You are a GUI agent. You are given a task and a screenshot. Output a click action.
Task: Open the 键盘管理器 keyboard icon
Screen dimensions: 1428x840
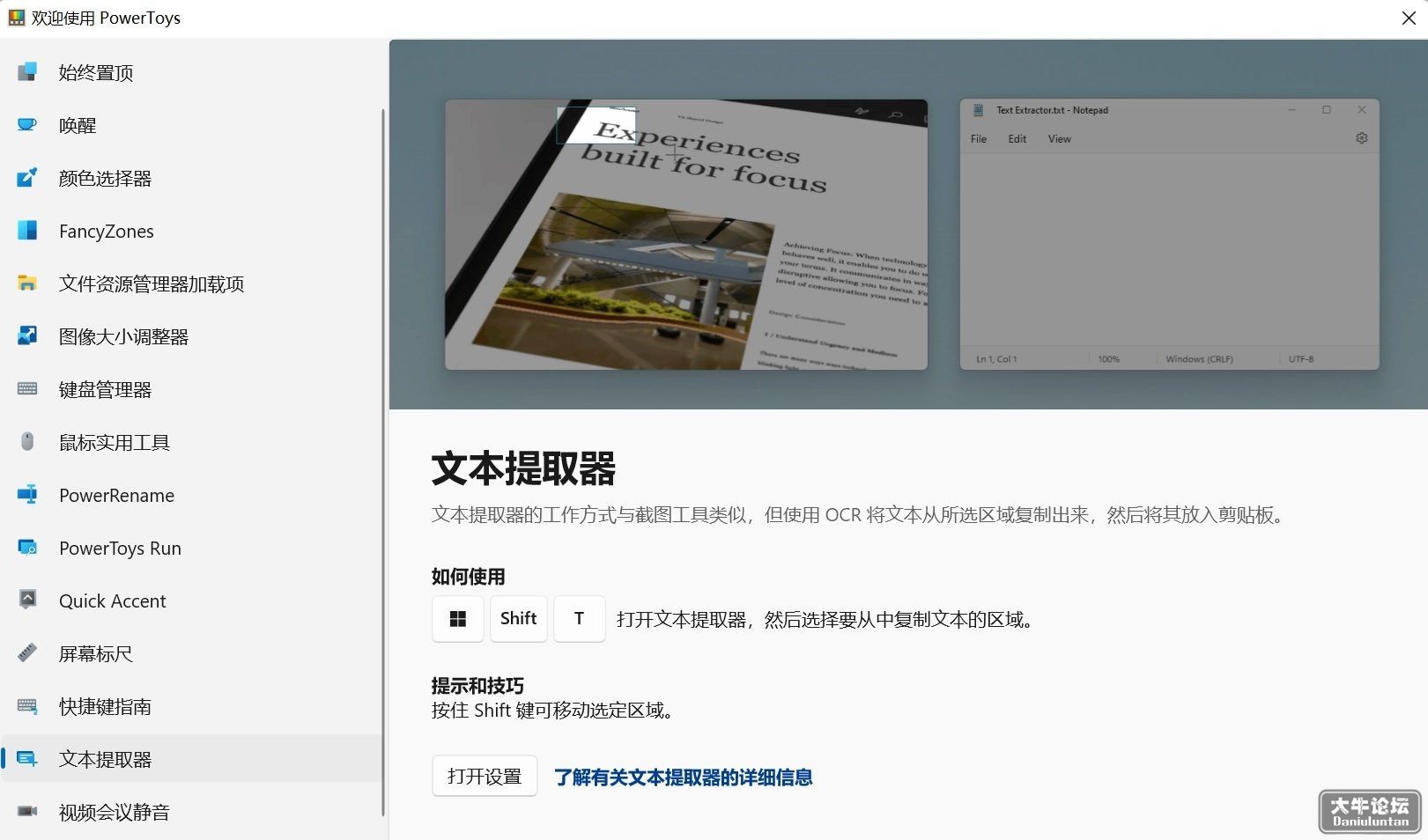tap(27, 388)
